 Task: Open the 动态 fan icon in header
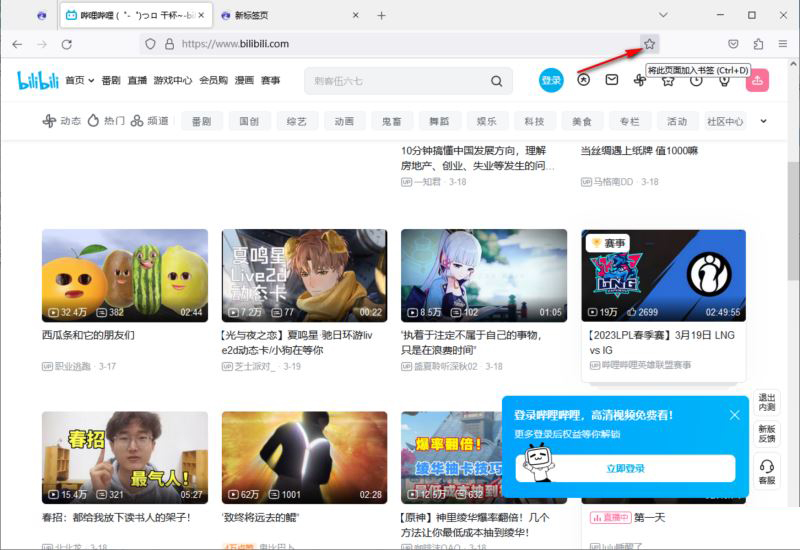[x=640, y=80]
